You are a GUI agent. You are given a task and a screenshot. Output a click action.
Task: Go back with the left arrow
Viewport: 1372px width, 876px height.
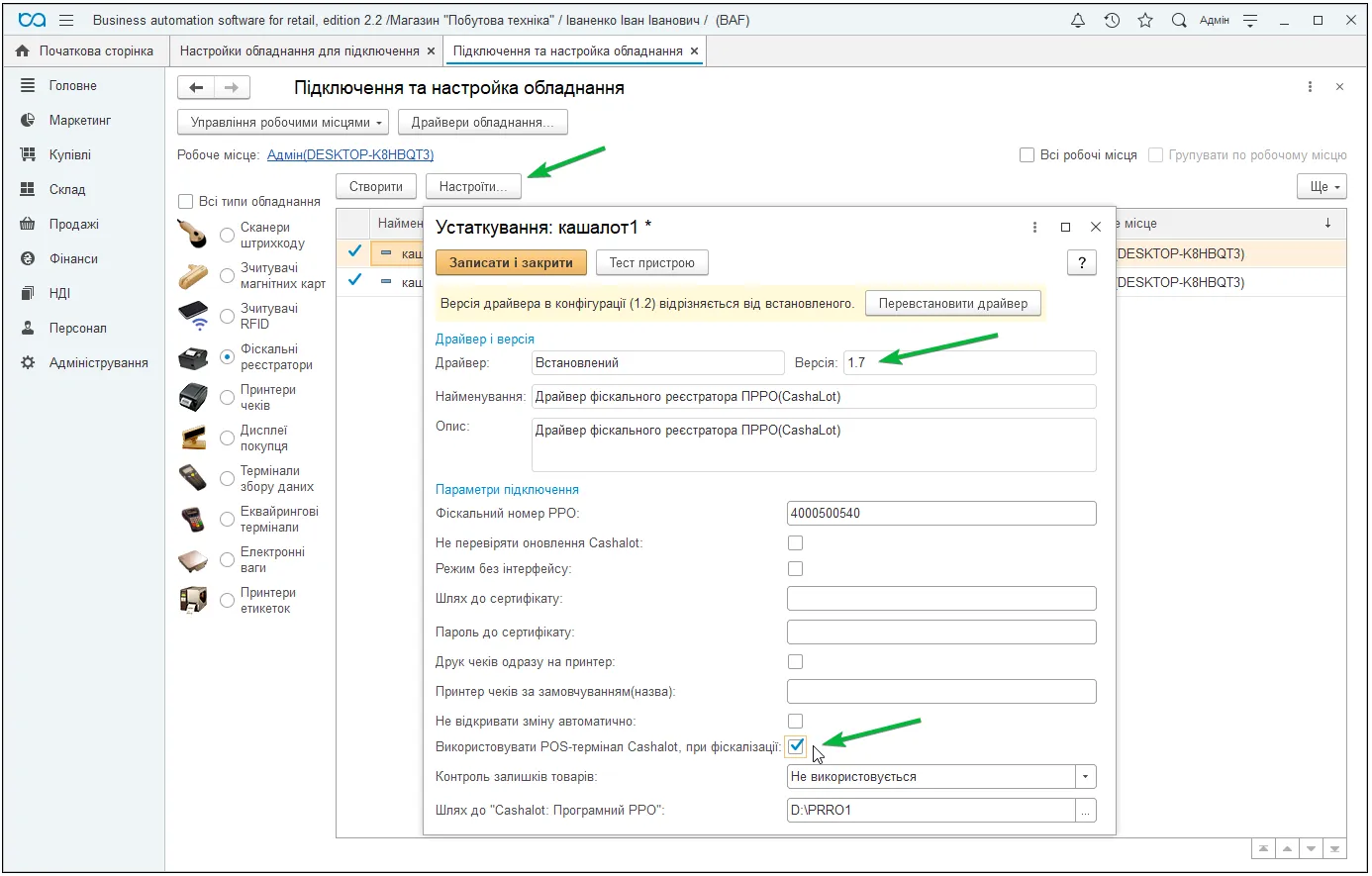(196, 88)
